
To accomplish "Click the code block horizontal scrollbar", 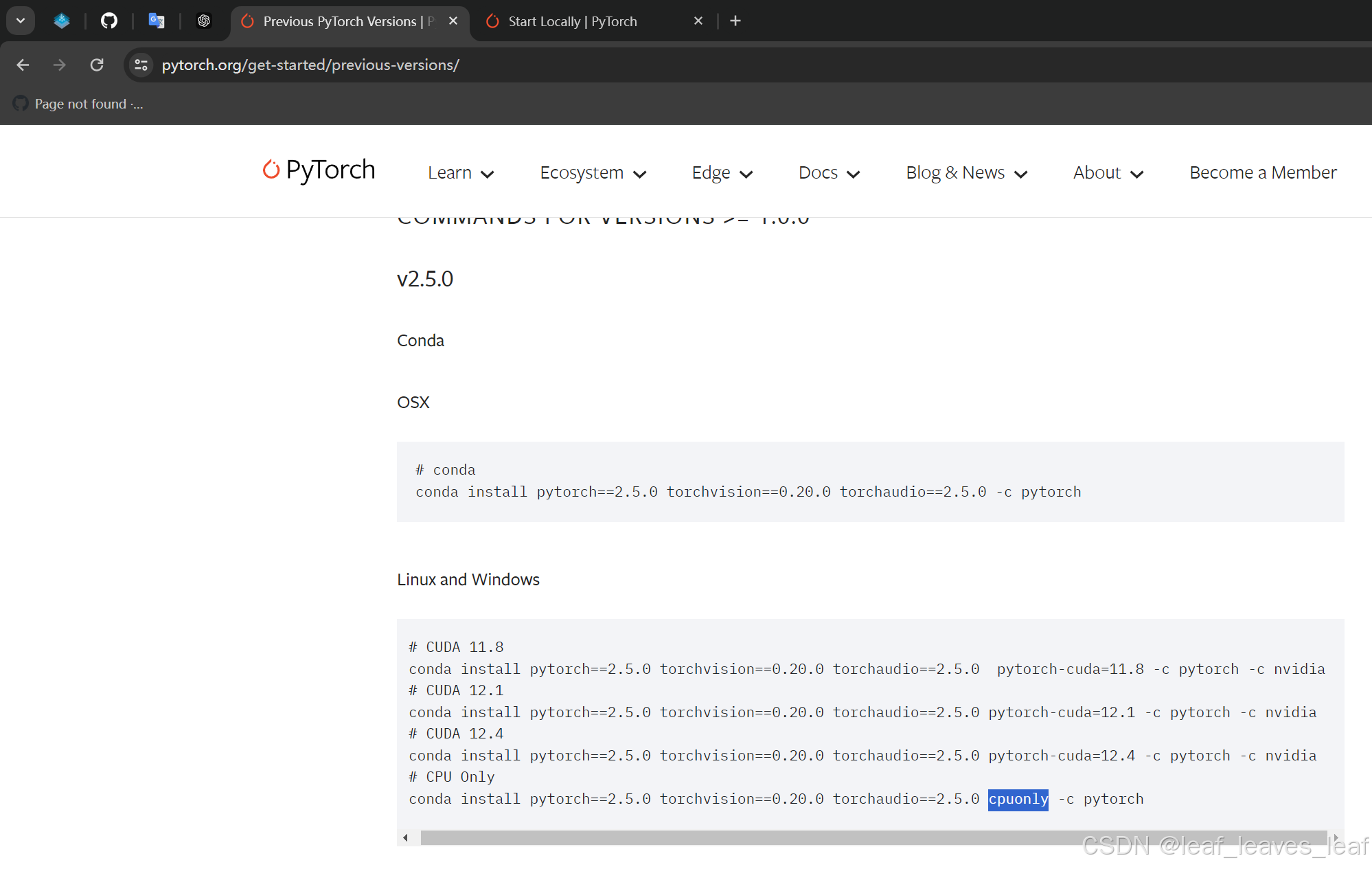I will pyautogui.click(x=871, y=837).
